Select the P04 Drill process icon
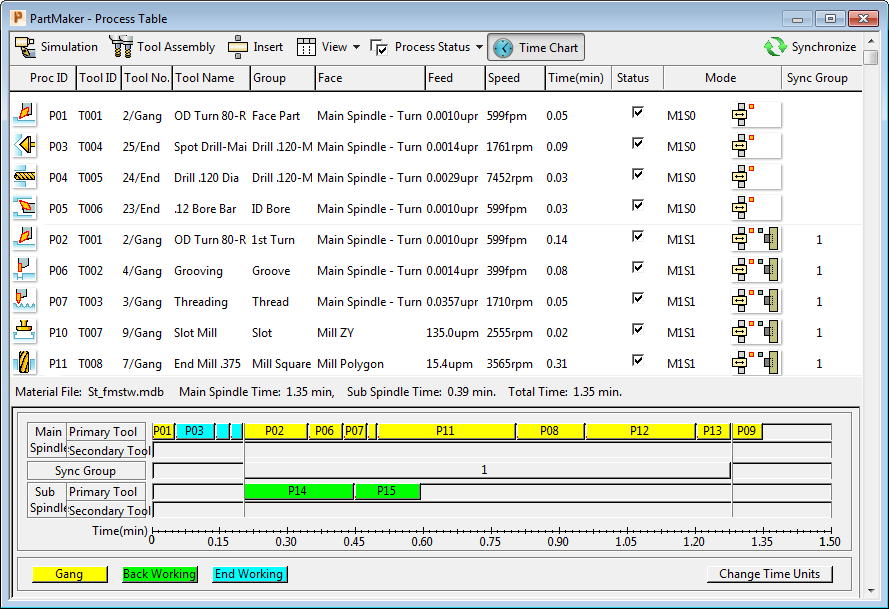The width and height of the screenshot is (889, 609). [24, 177]
